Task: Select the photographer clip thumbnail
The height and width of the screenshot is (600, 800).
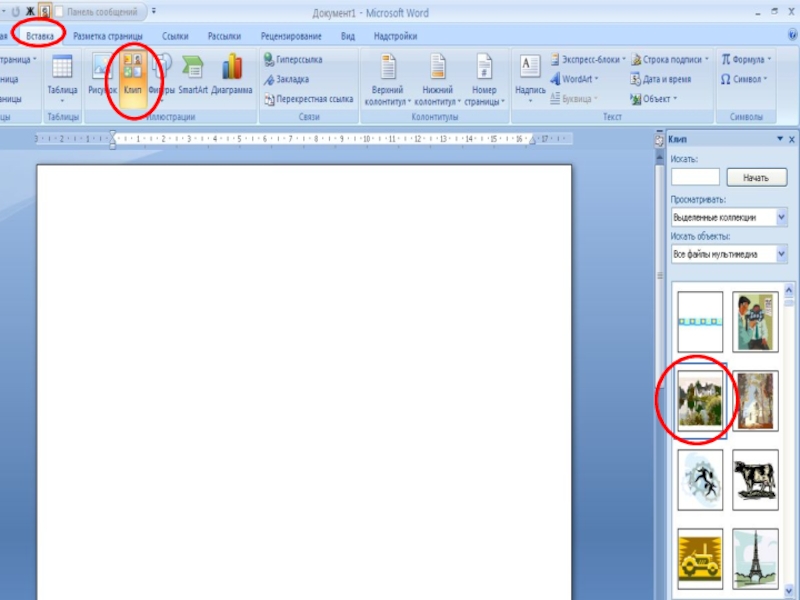Action: point(756,322)
